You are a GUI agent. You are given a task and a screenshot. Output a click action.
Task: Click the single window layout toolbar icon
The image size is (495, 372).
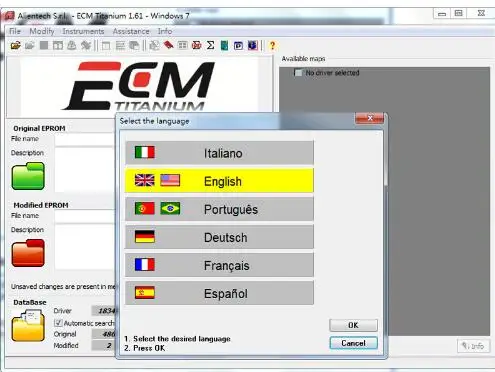[x=106, y=45]
